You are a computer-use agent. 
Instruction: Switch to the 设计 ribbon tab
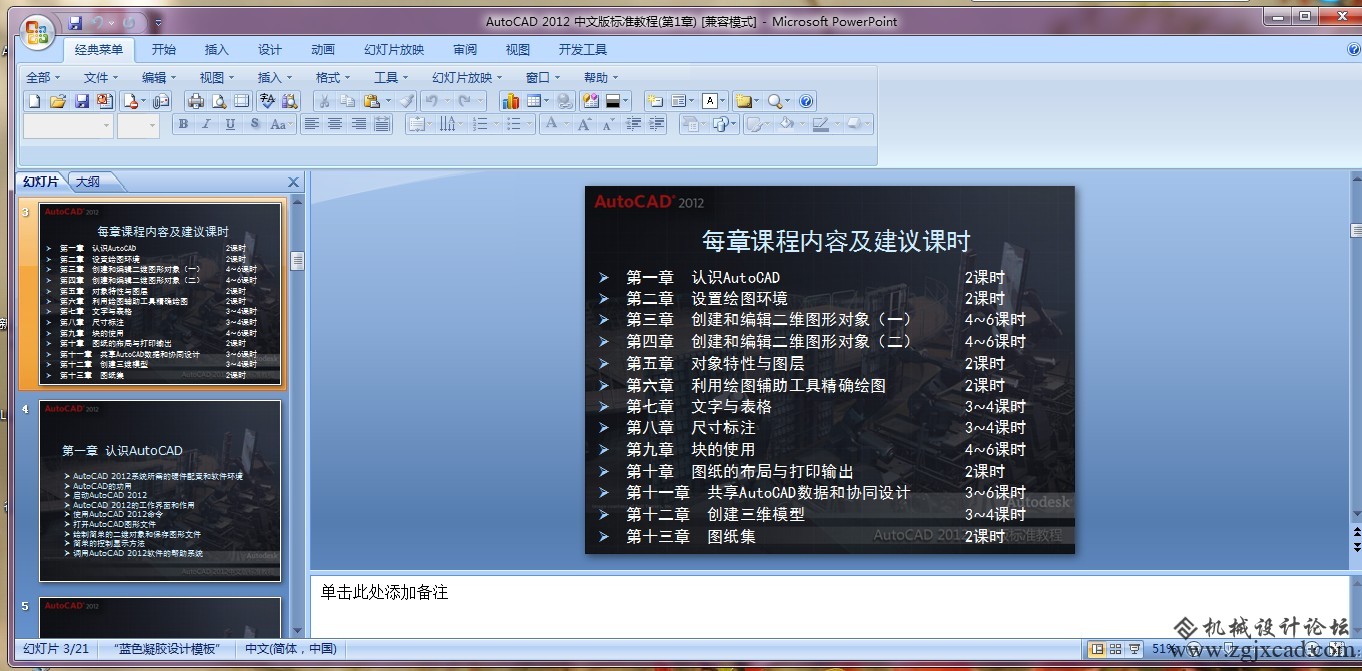tap(270, 49)
